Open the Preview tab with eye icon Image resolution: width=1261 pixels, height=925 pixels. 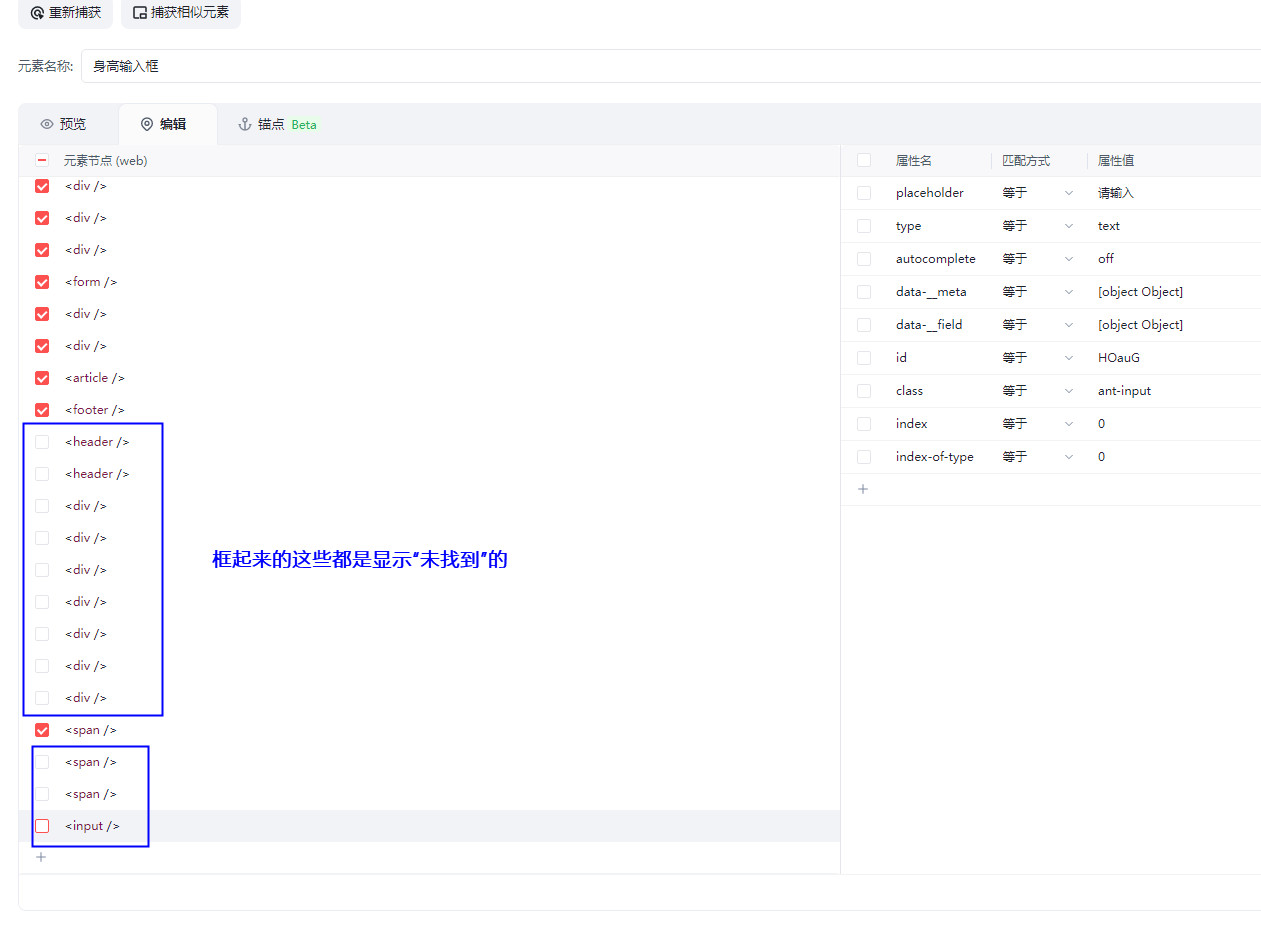click(x=63, y=124)
